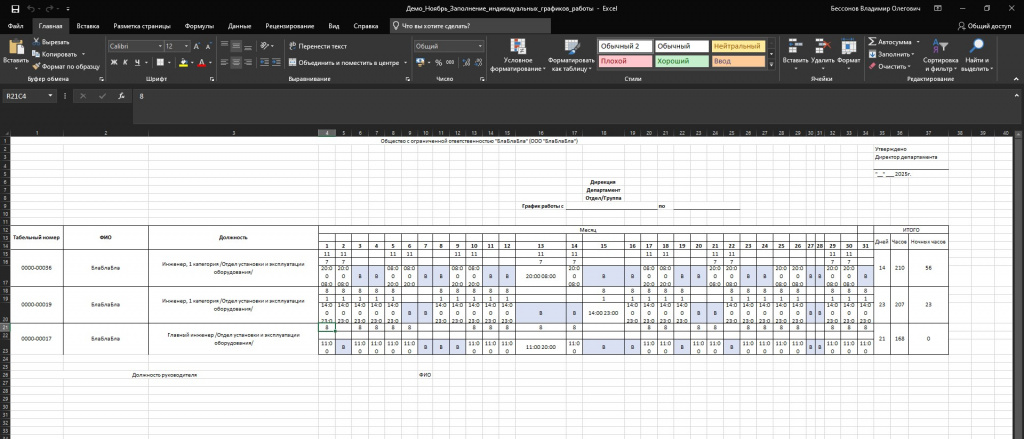Switch to the Формулы tab
Screen dimensions: 1024x439
(x=199, y=26)
